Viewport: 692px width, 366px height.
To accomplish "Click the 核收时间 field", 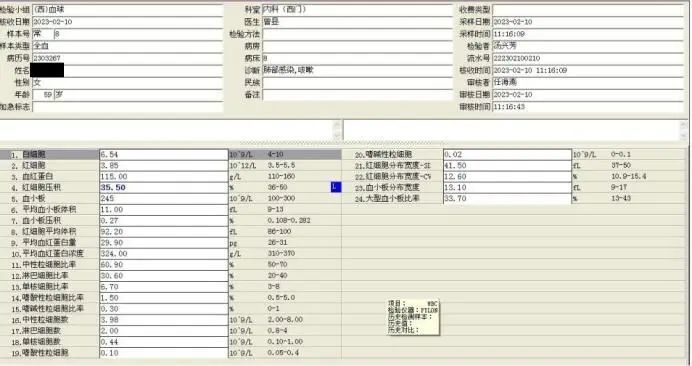I will pyautogui.click(x=588, y=70).
